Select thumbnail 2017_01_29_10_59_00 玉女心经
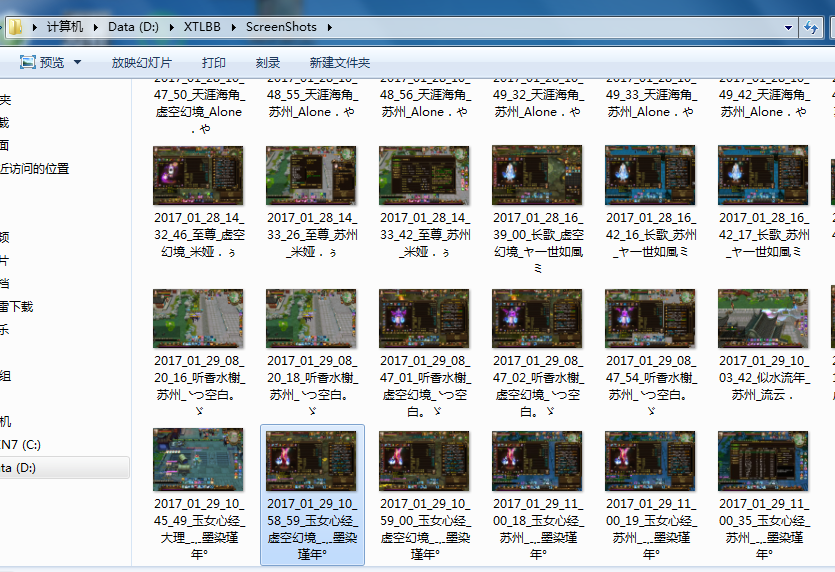The image size is (835, 572). tap(424, 461)
